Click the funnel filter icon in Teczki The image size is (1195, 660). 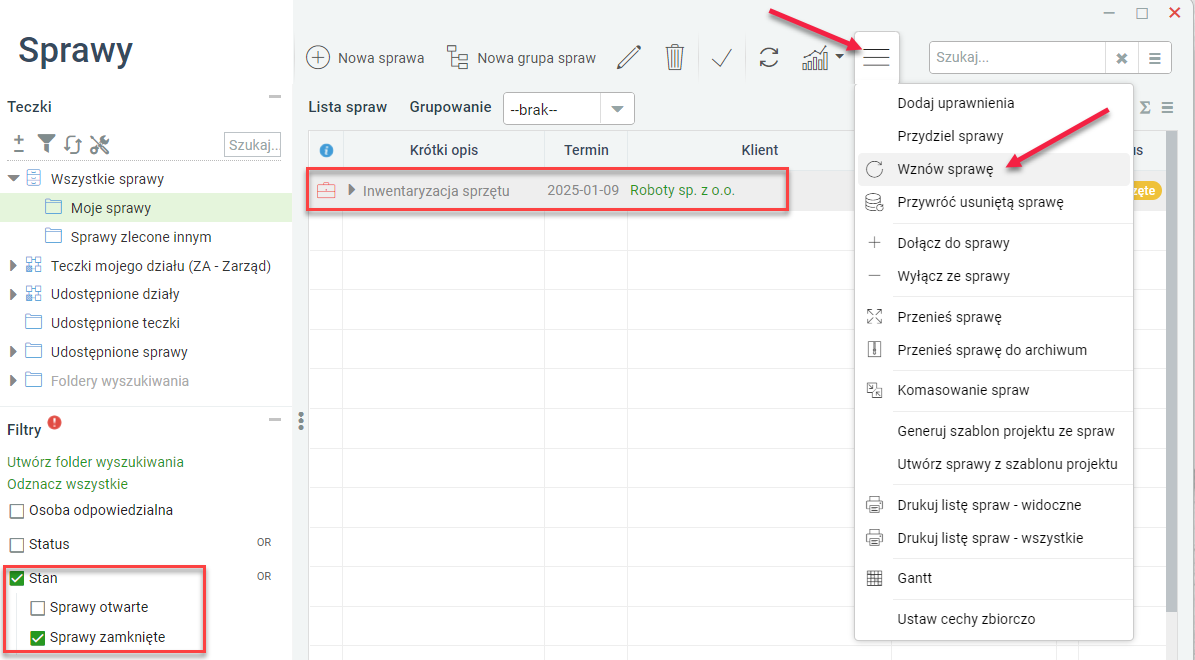(46, 143)
